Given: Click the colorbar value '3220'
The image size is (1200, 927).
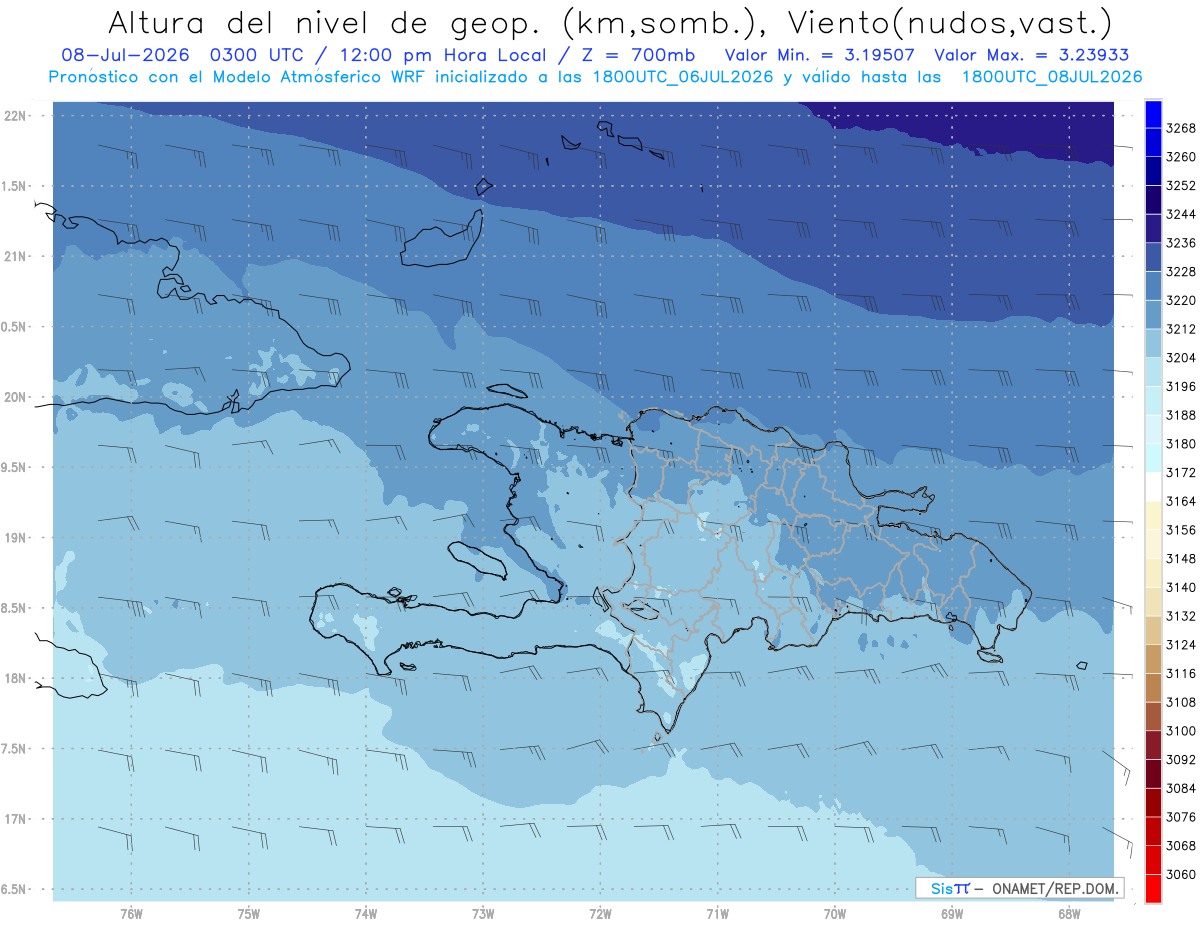Looking at the screenshot, I should [x=1181, y=300].
